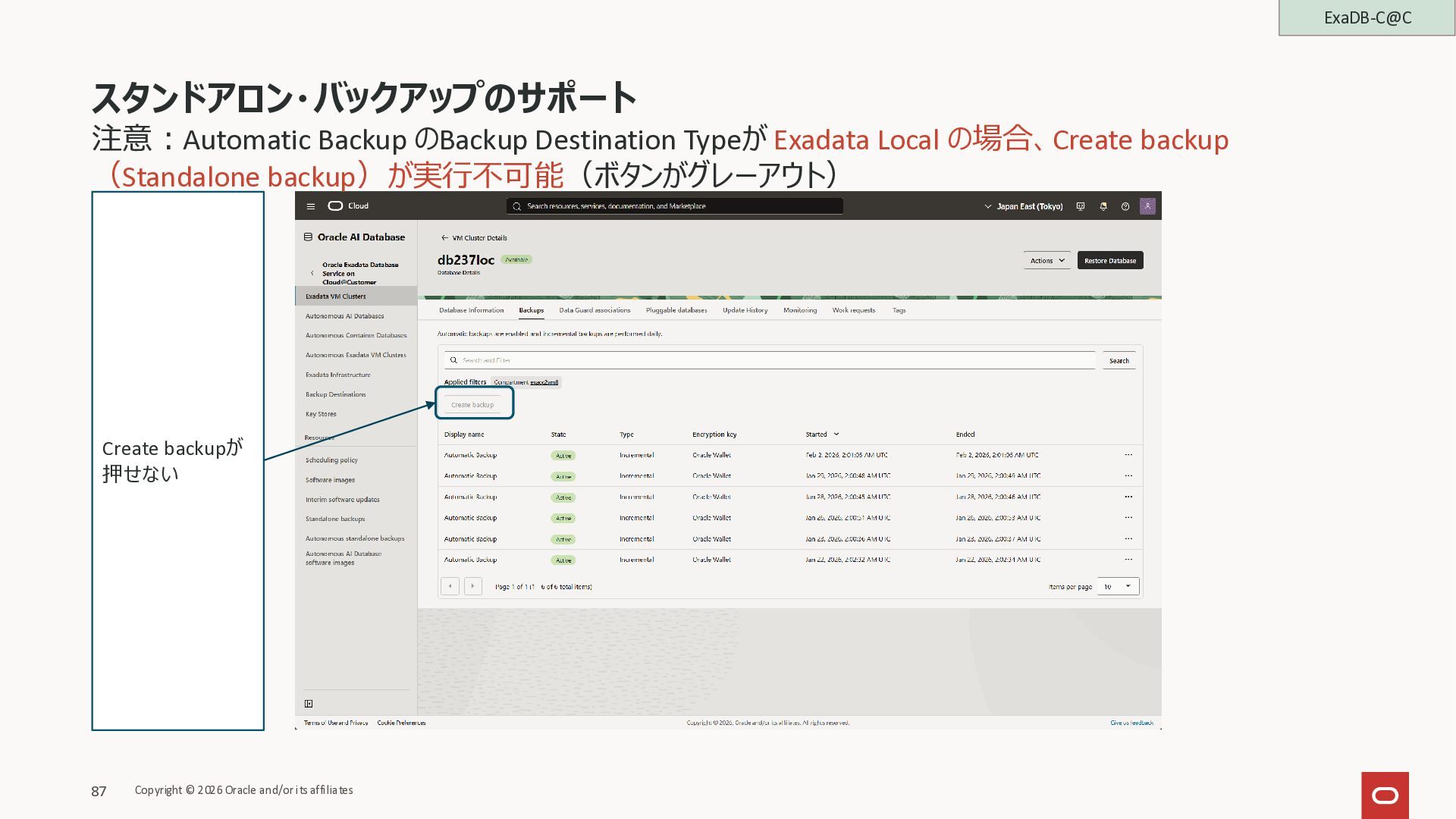The width and height of the screenshot is (1456, 819).
Task: Open the Pluggable databases tab
Action: point(676,310)
